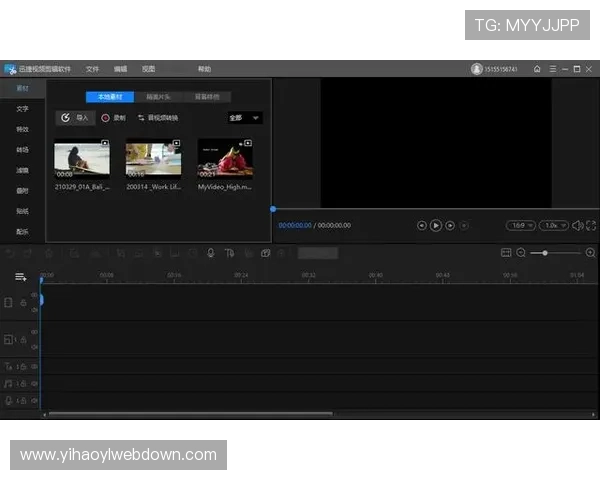600x480 pixels.
Task: Toggle lock on the text track
Action: coord(24,367)
